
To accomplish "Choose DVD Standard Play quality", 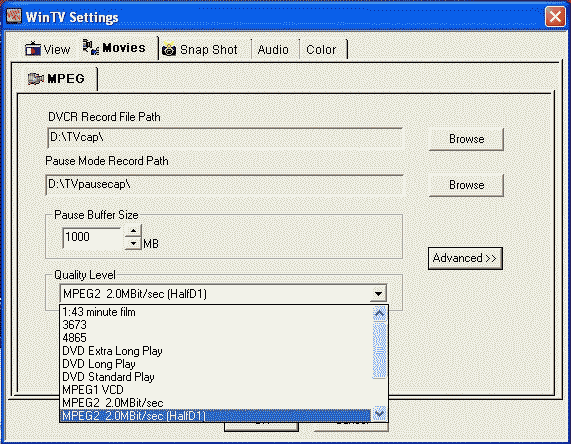I will [x=216, y=377].
